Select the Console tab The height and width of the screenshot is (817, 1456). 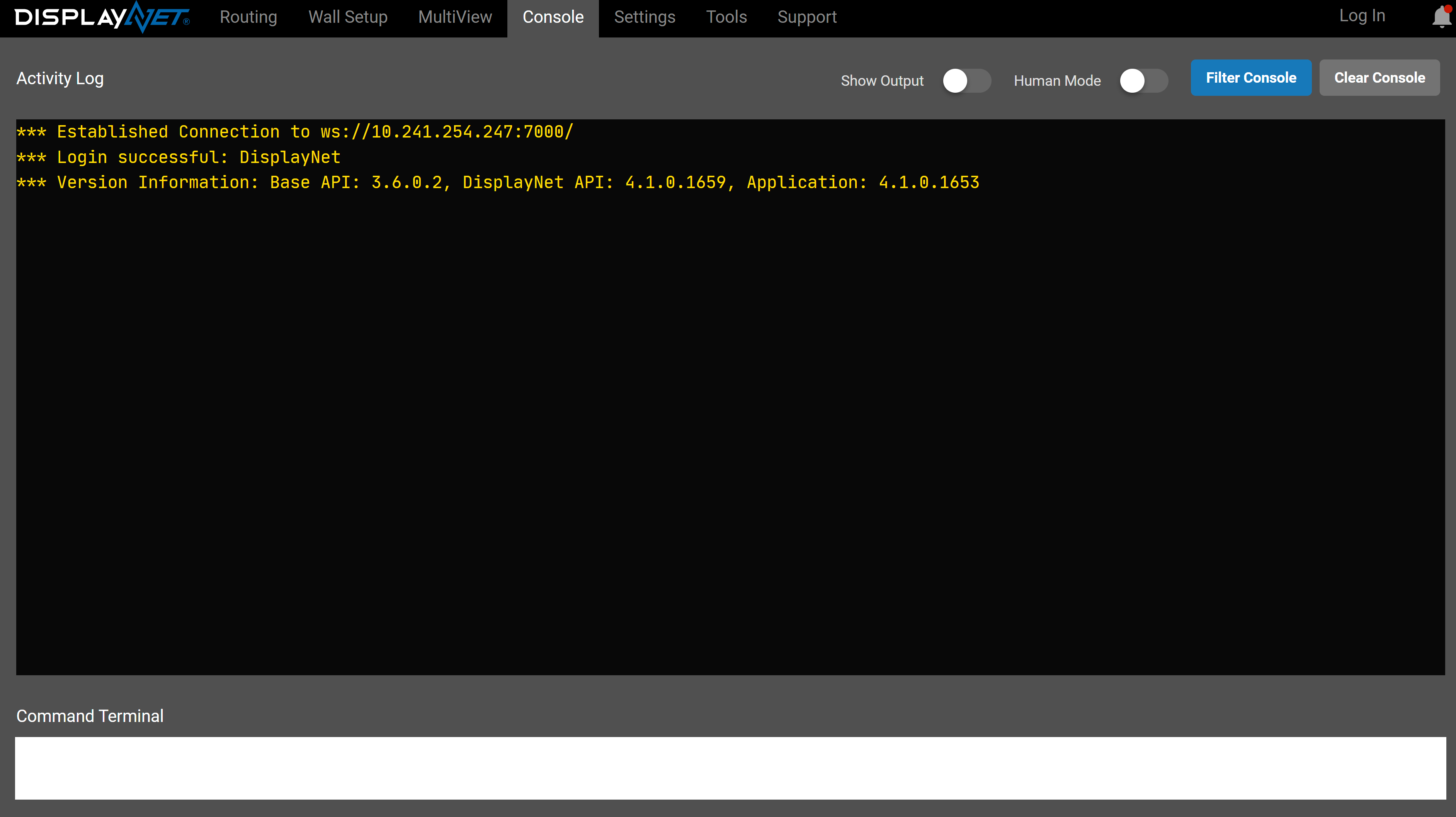pos(553,17)
